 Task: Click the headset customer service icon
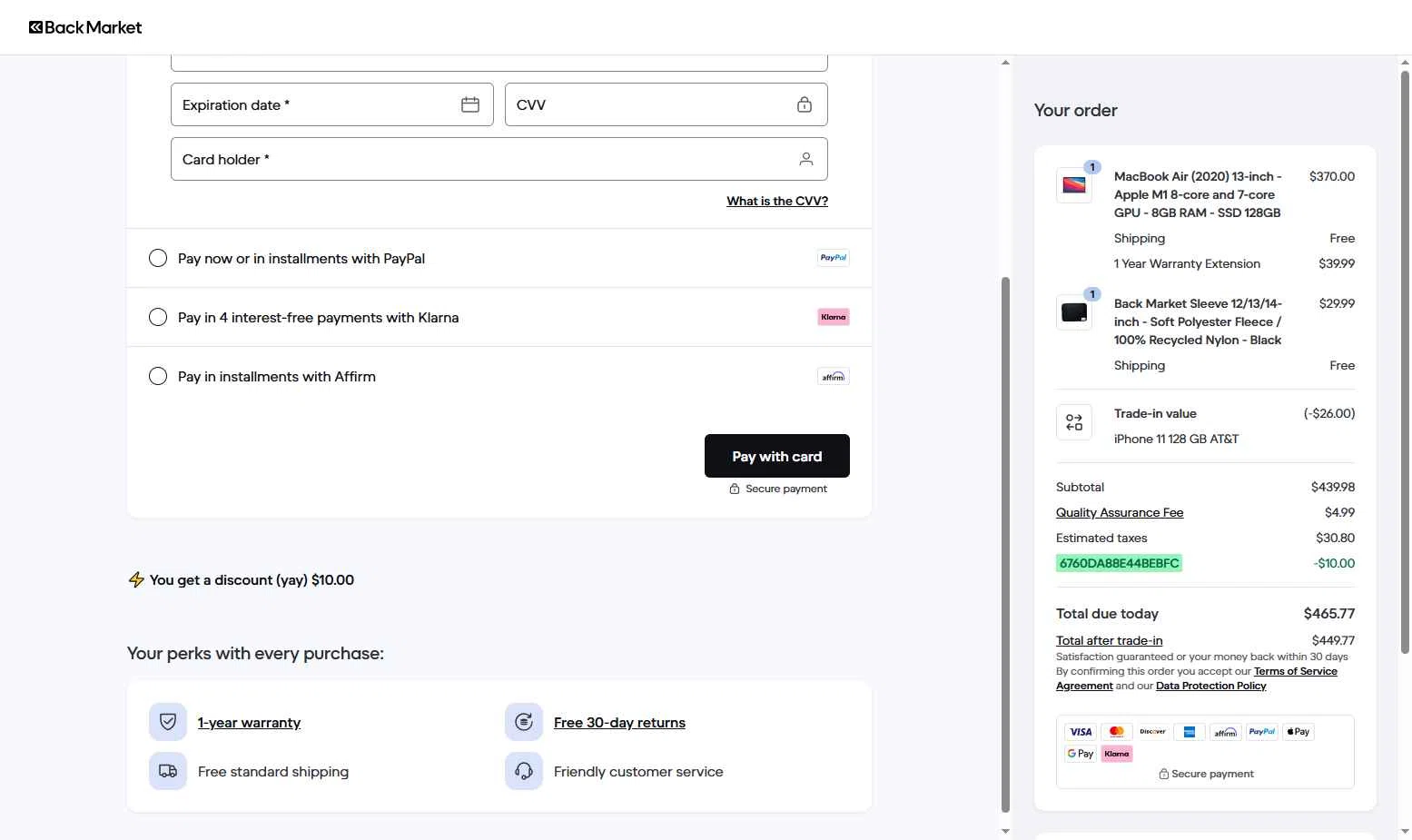point(524,771)
